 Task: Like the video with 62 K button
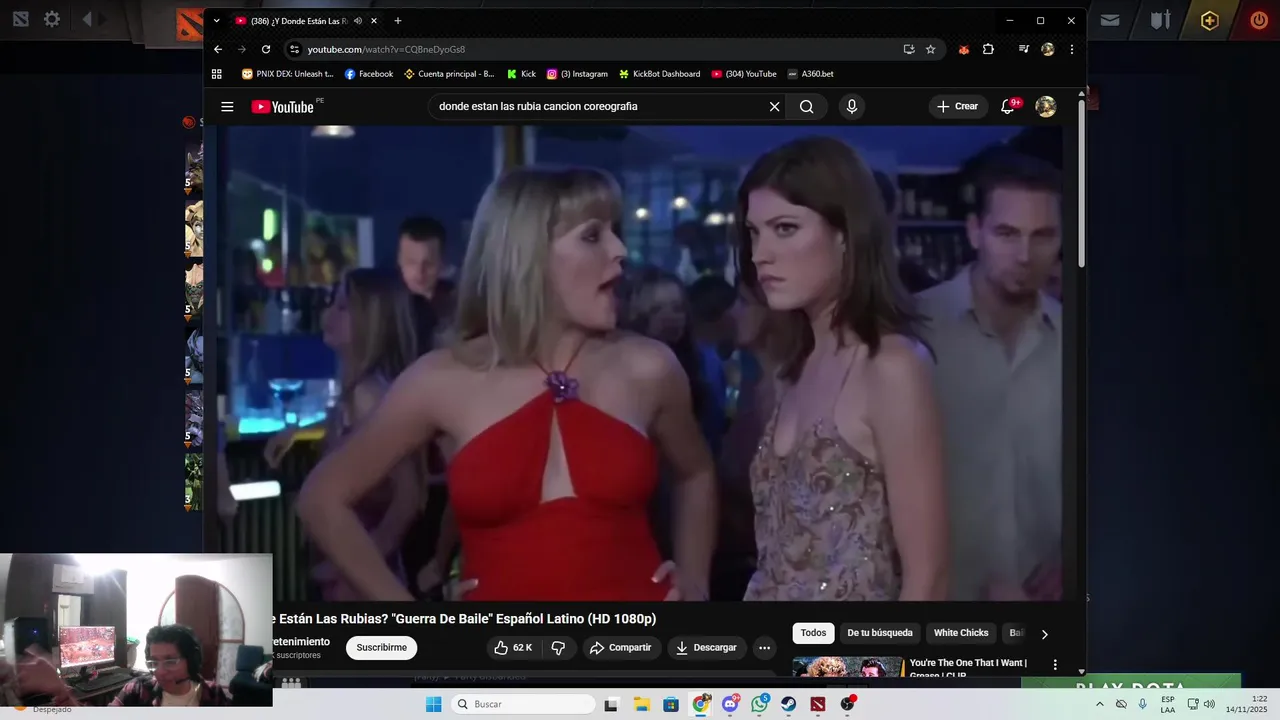click(513, 648)
